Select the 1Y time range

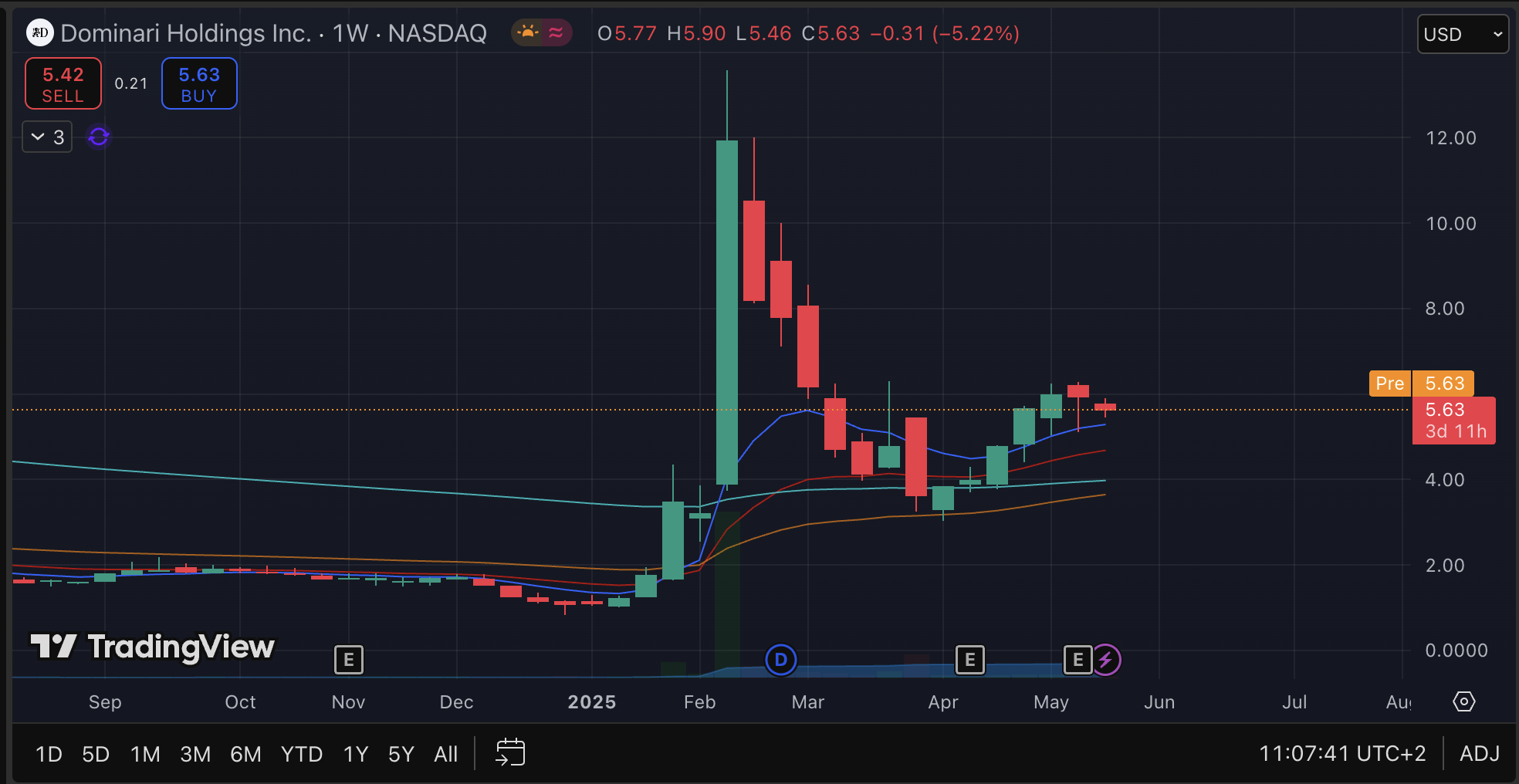(356, 754)
